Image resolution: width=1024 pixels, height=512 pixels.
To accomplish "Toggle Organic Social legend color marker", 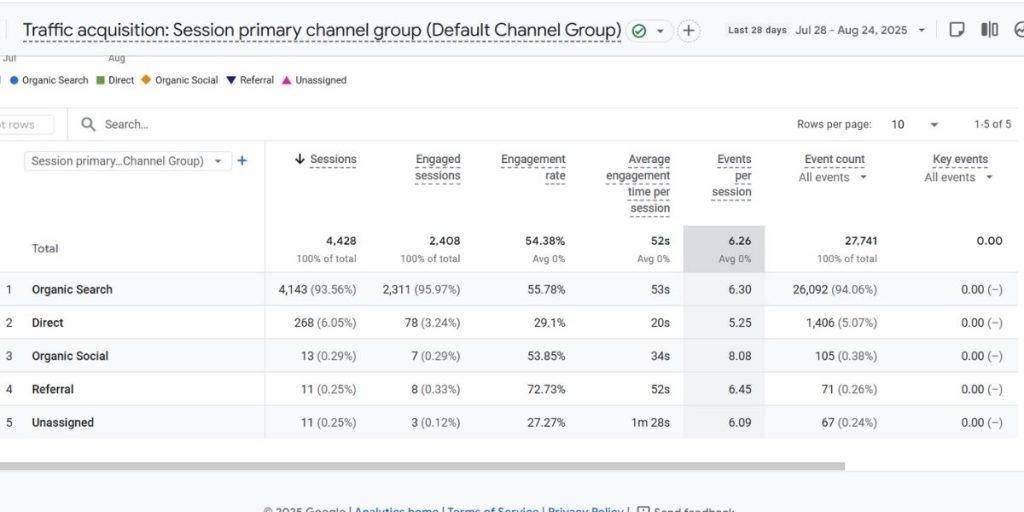I will coord(146,80).
